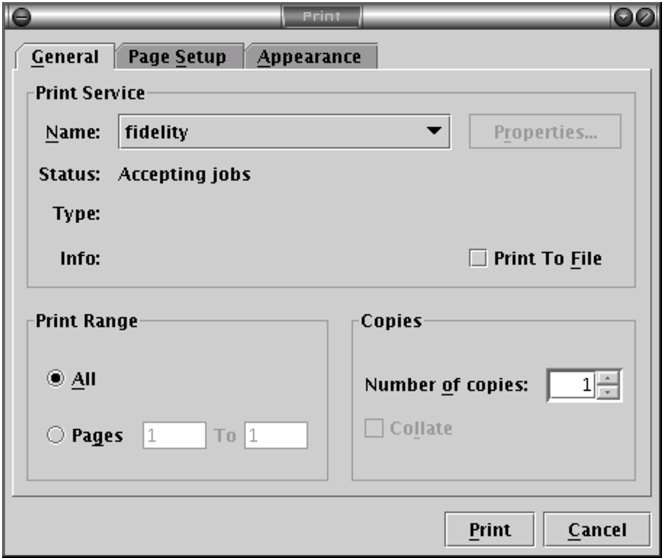Viewport: 664px width, 560px height.
Task: Switch to the General tab
Action: (65, 57)
